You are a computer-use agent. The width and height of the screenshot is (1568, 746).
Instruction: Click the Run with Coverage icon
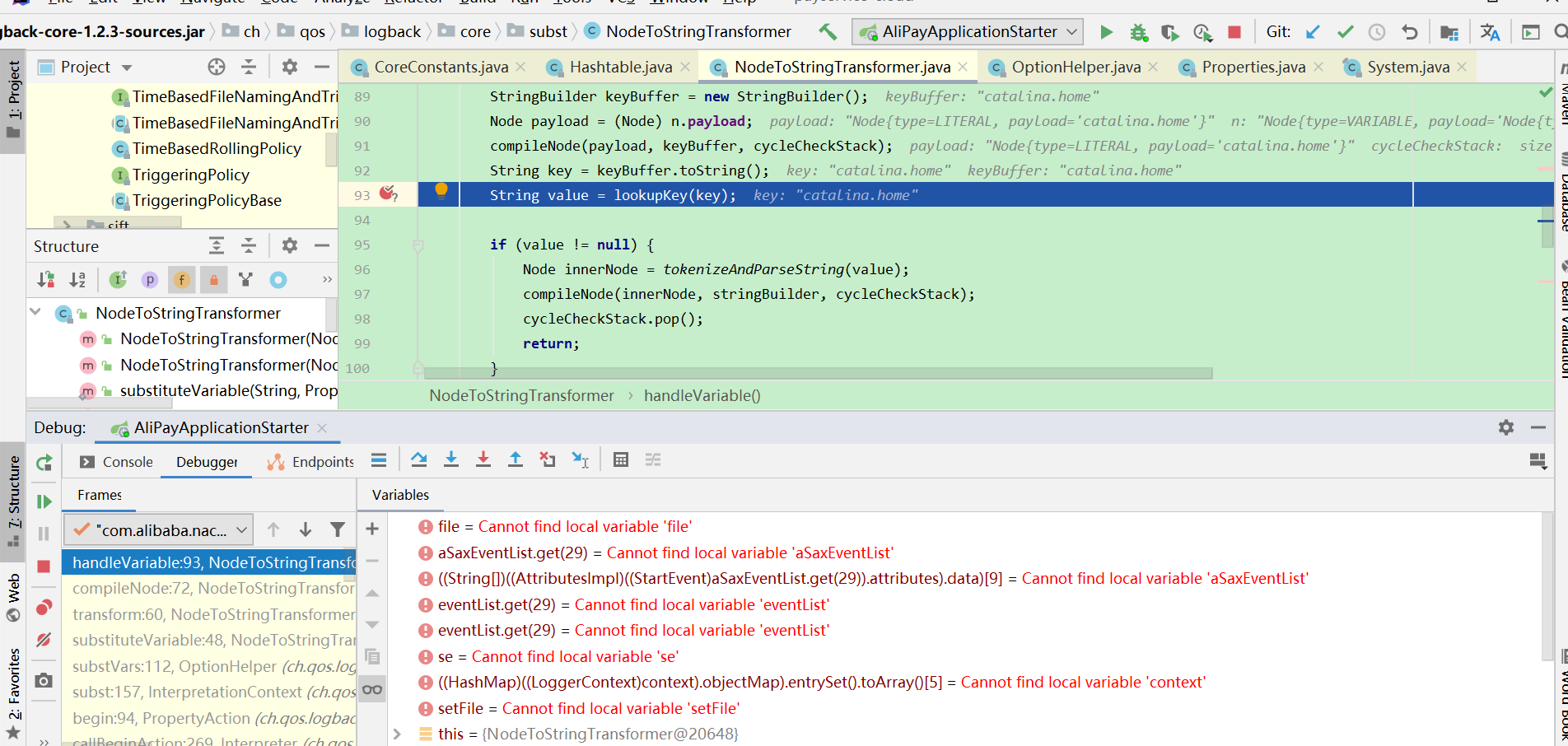[1169, 32]
